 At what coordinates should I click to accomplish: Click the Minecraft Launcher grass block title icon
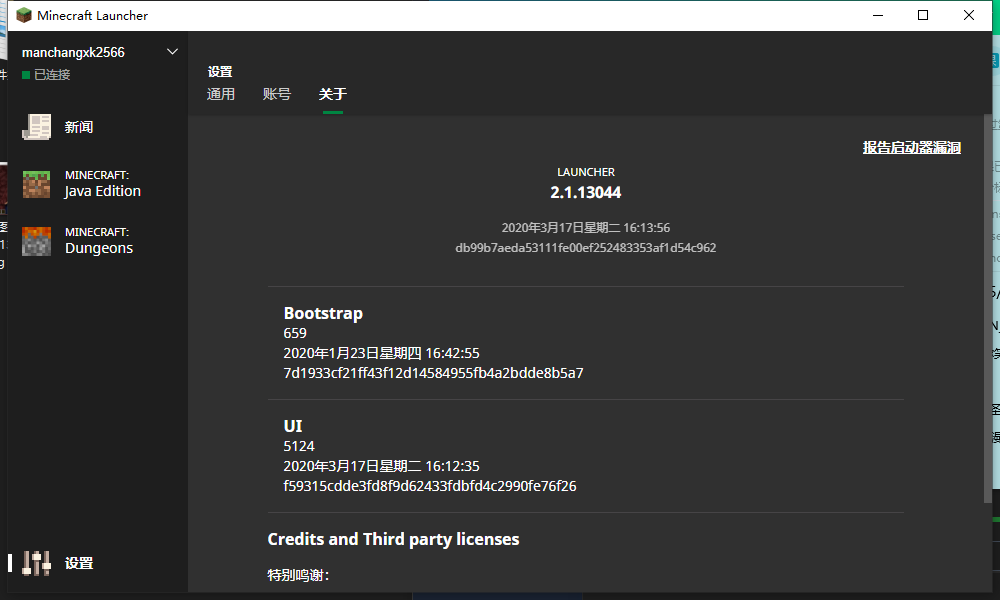click(24, 15)
